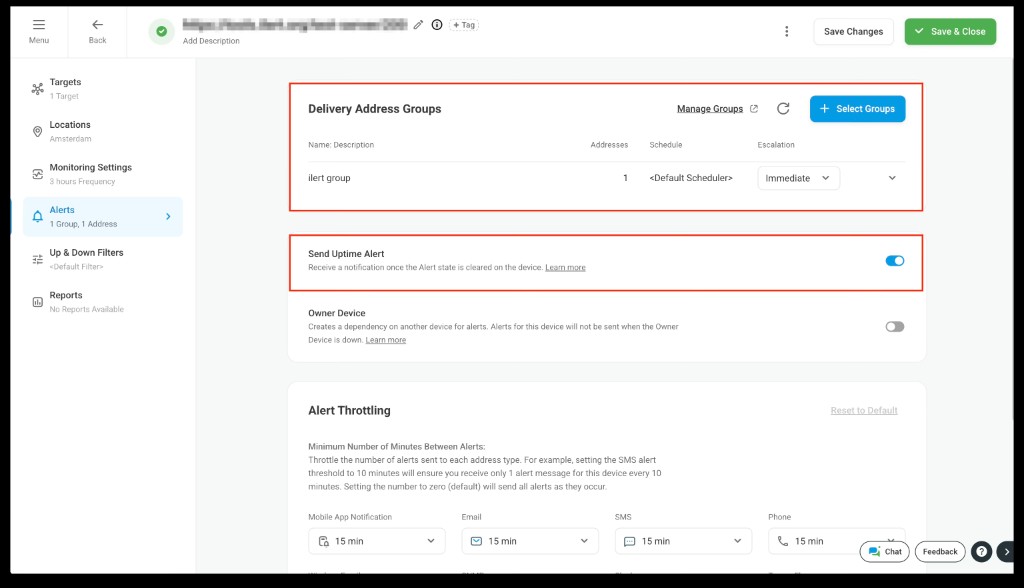Open the three-dot more options menu
This screenshot has height=588, width=1024.
[x=787, y=32]
